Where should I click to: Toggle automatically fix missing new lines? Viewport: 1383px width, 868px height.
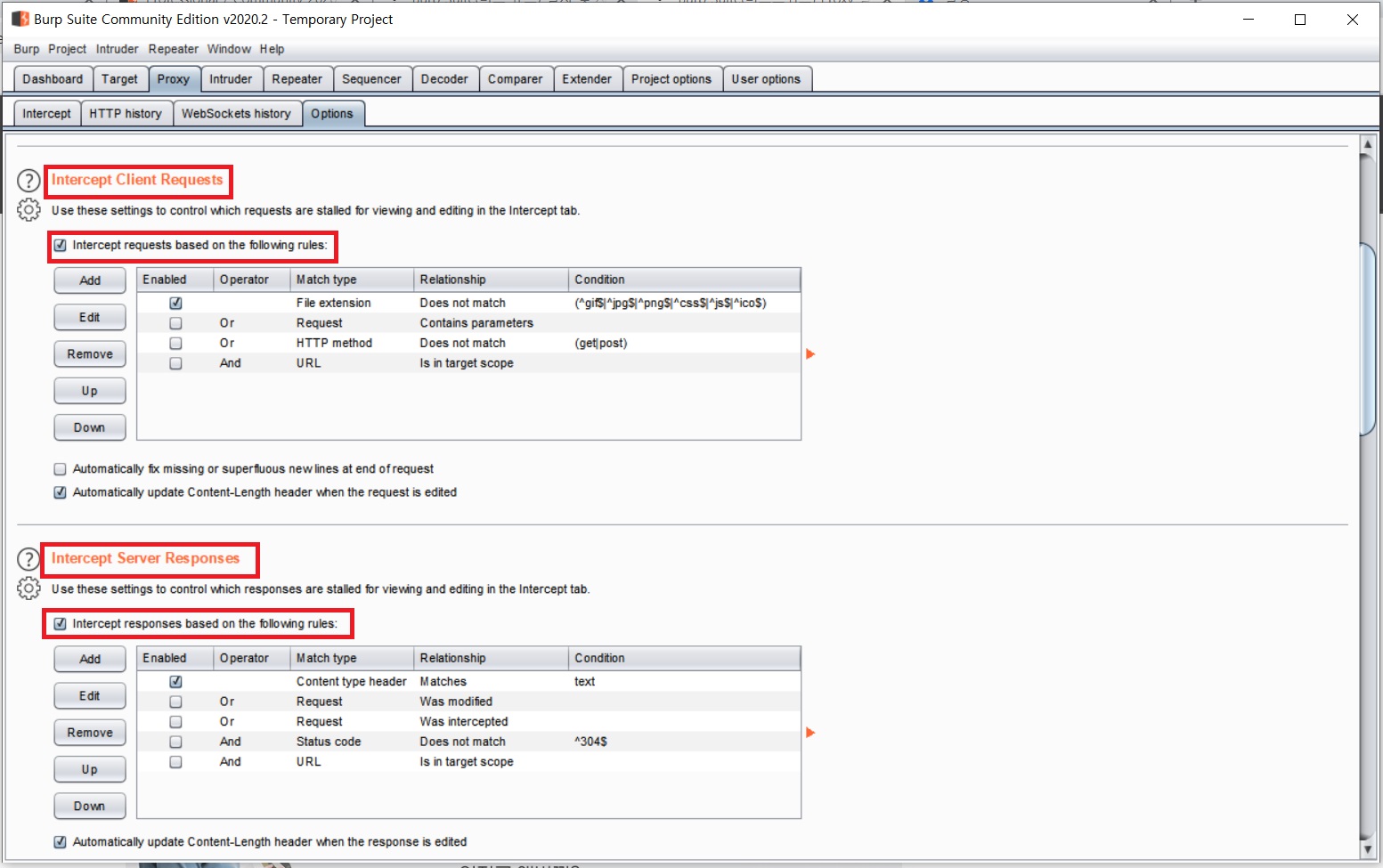click(x=61, y=469)
